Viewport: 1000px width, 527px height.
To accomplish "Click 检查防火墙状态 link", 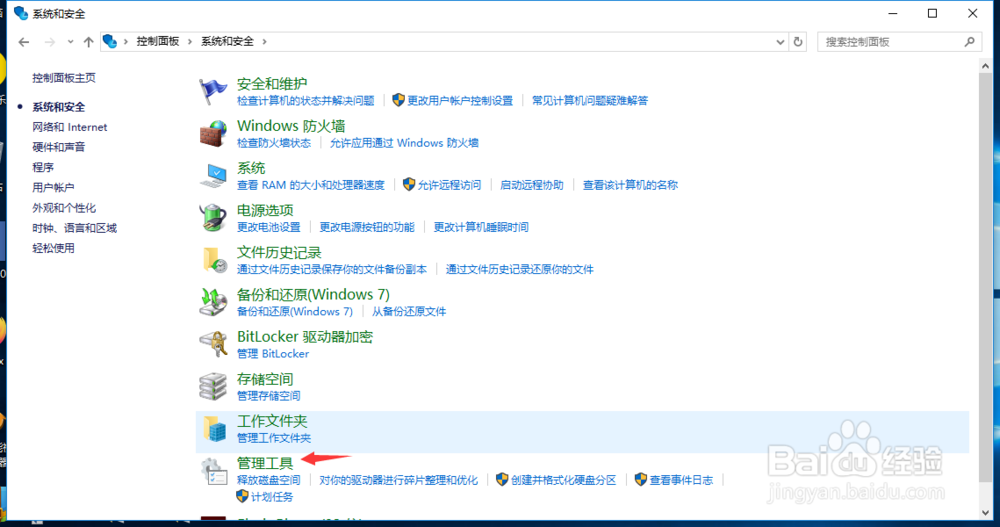I will point(274,143).
